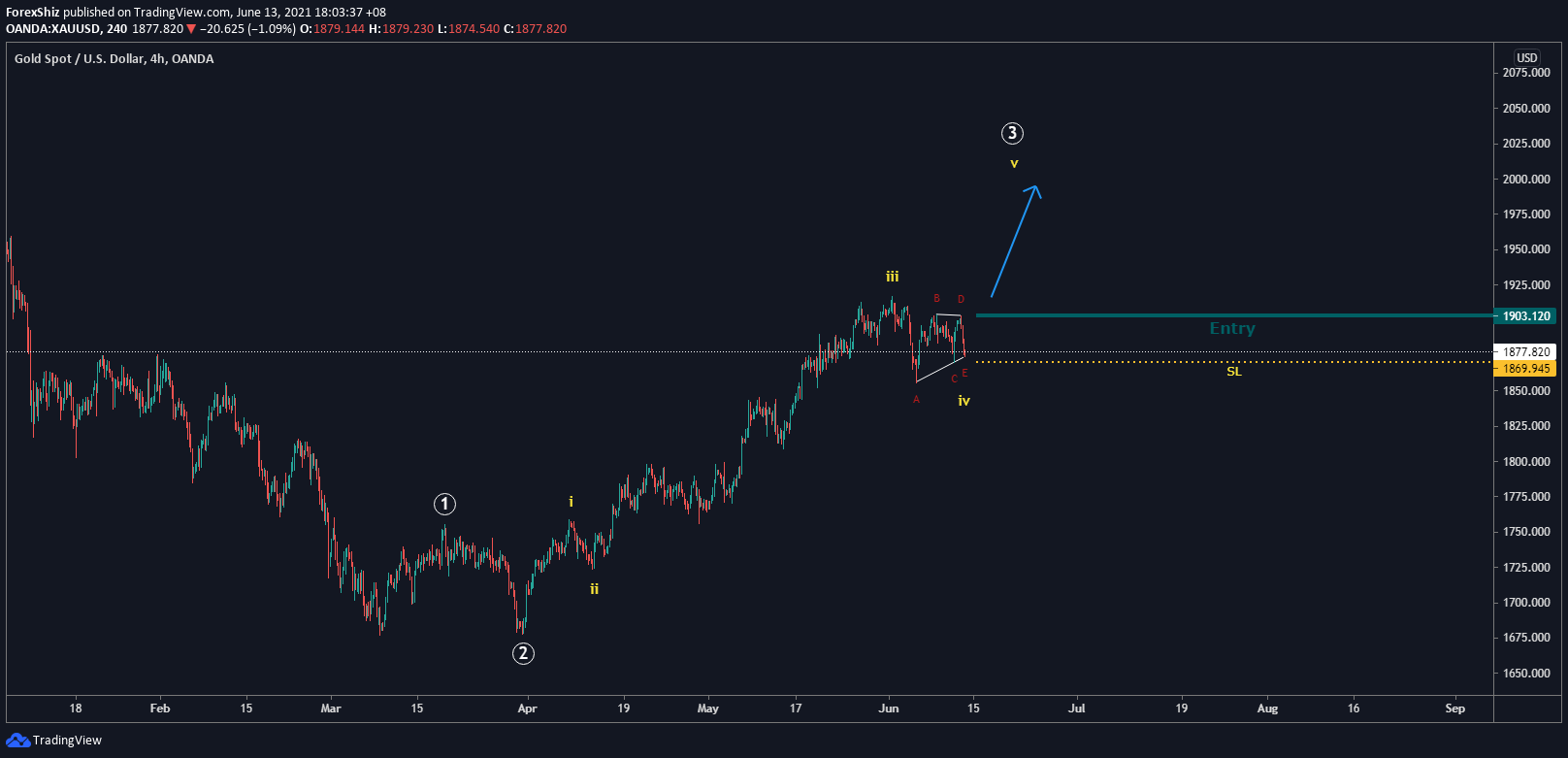This screenshot has width=1568, height=758.
Task: Click the red wave B label
Action: coord(936,299)
